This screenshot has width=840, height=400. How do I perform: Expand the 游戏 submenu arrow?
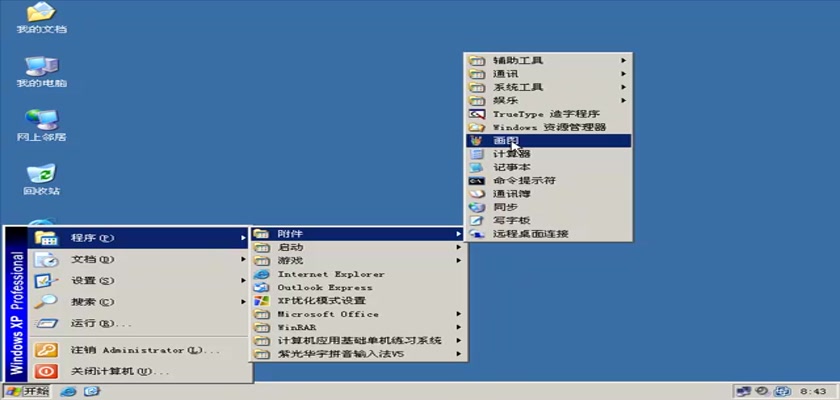(459, 261)
